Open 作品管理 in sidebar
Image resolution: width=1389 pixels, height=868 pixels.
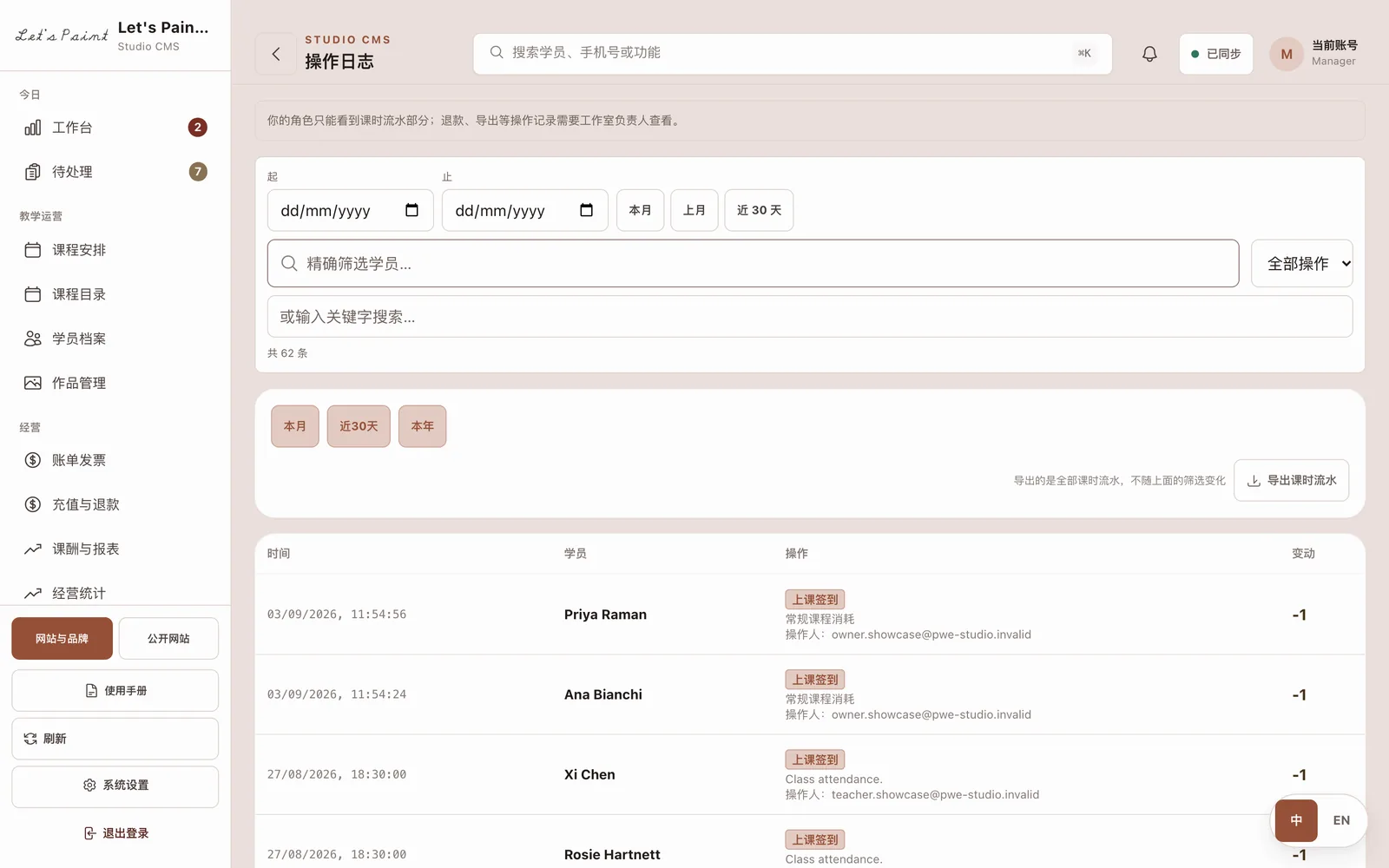click(x=115, y=383)
